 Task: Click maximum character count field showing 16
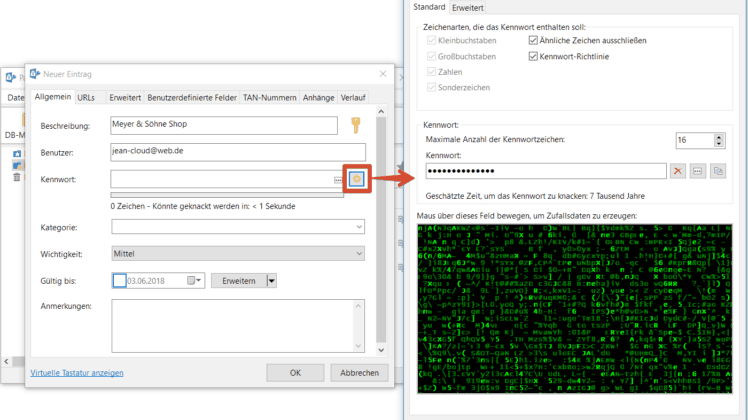click(695, 140)
